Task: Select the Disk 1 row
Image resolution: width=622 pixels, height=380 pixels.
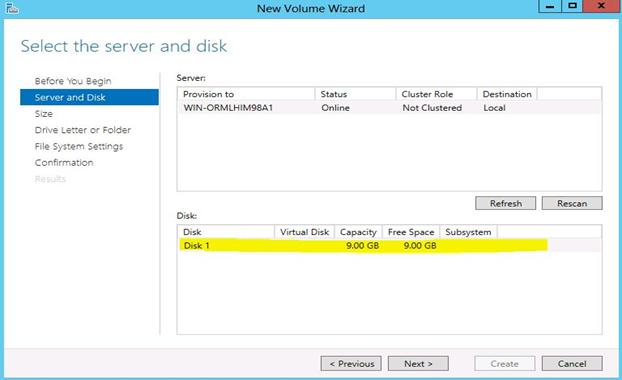Action: click(x=390, y=246)
